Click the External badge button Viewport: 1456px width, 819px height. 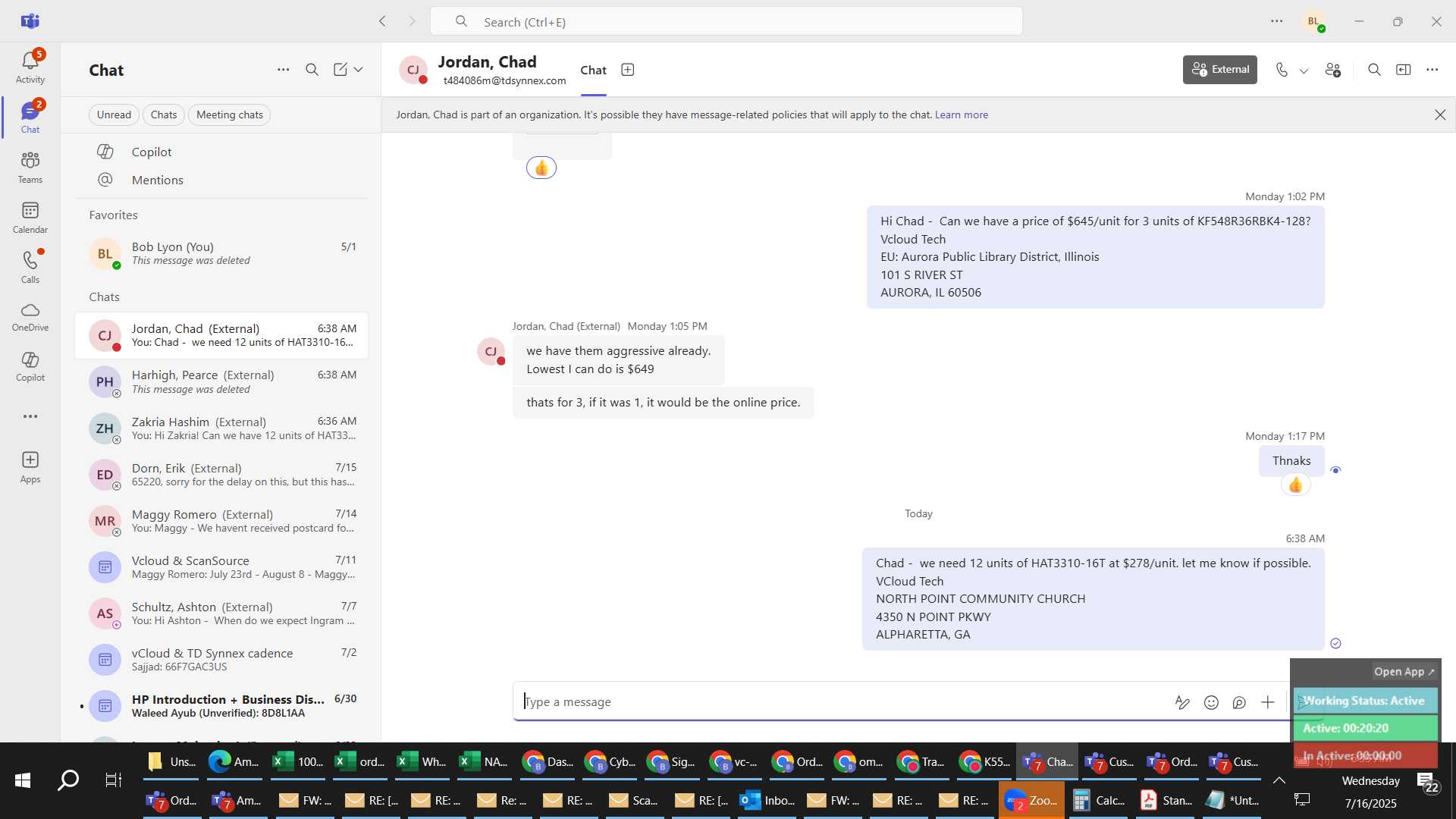click(x=1220, y=70)
